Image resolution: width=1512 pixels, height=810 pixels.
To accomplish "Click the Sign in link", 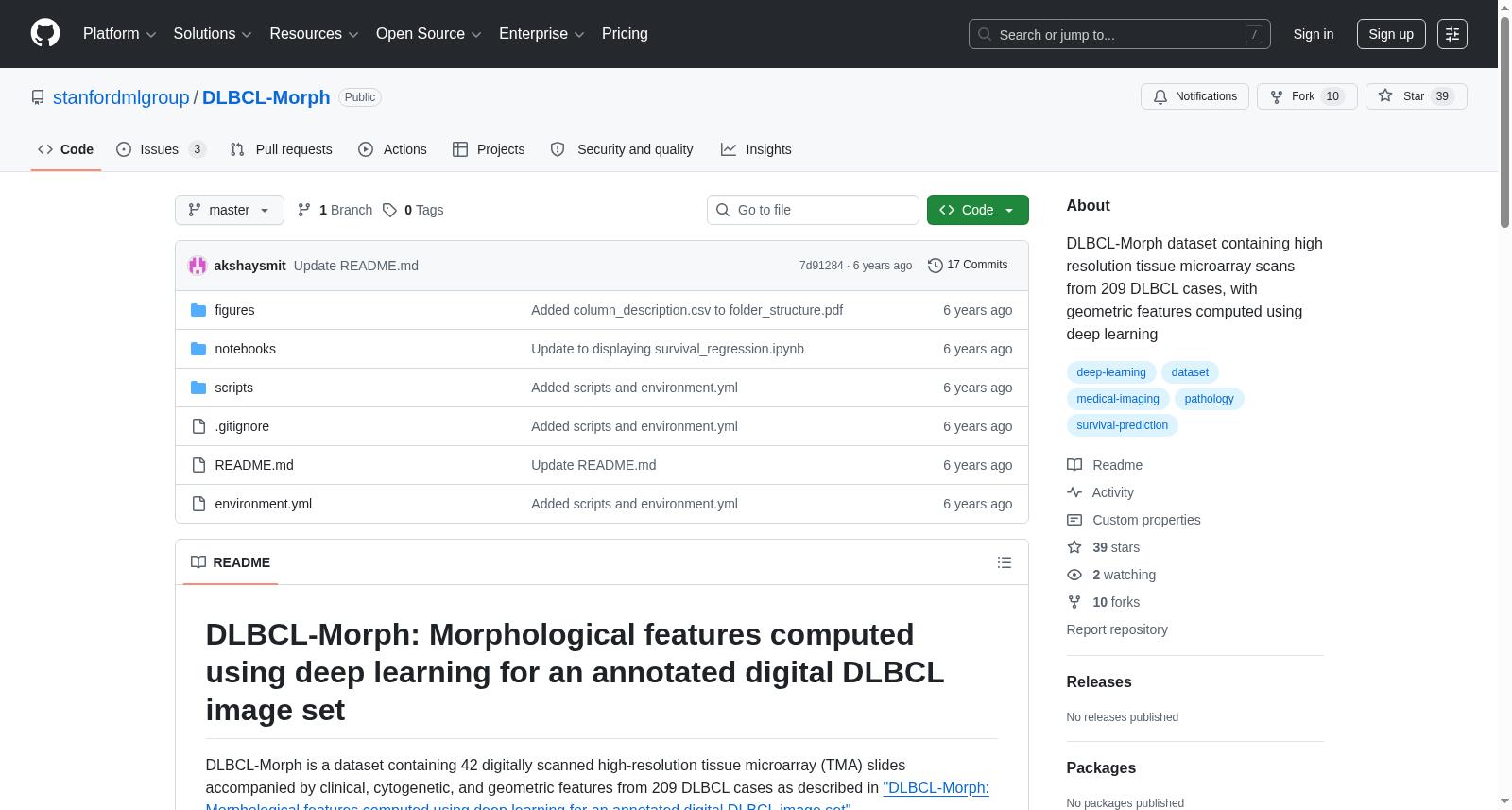I will (1314, 34).
